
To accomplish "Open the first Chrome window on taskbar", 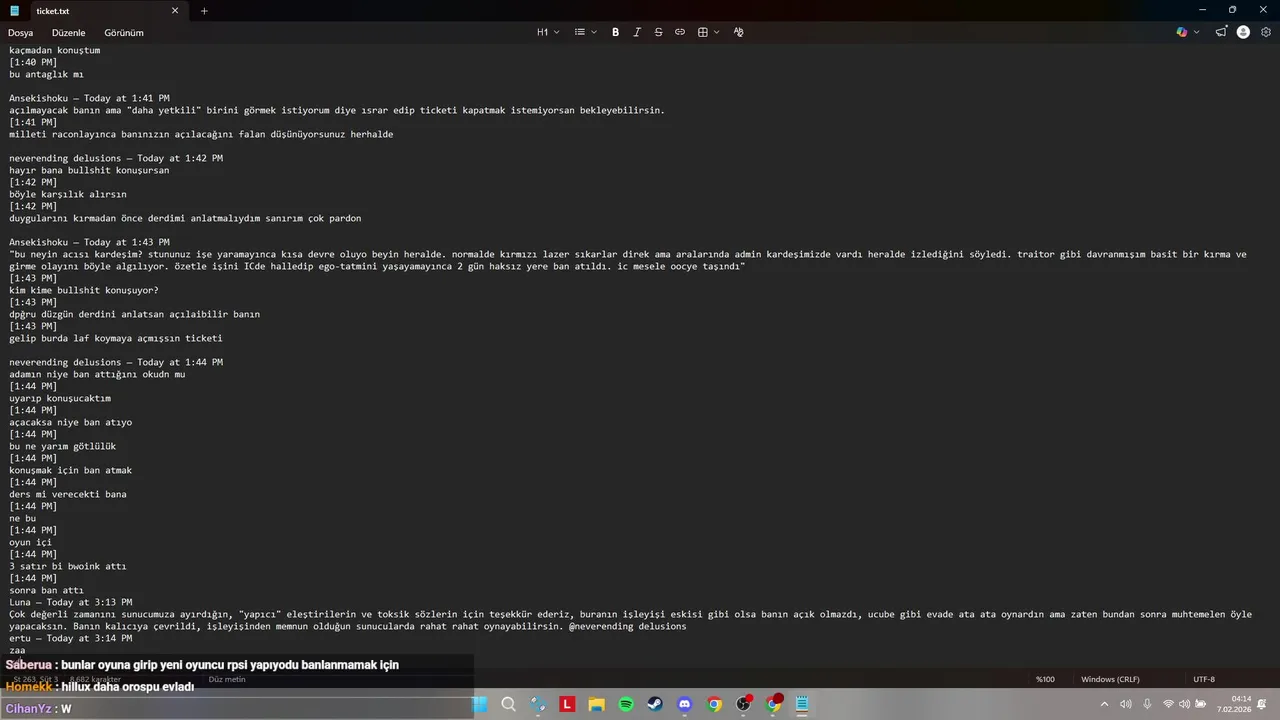I will [x=714, y=704].
